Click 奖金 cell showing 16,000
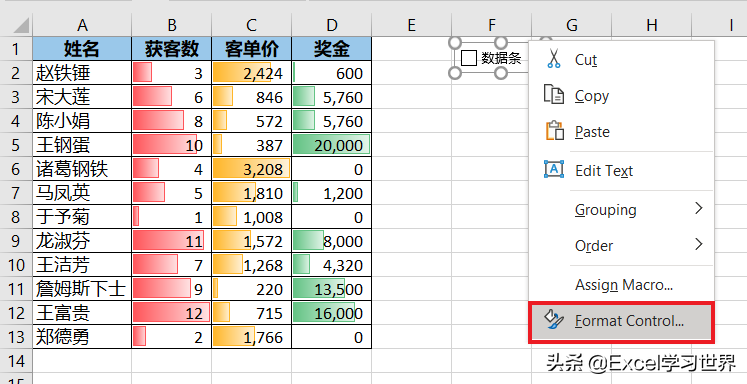The height and width of the screenshot is (384, 747). tap(332, 313)
